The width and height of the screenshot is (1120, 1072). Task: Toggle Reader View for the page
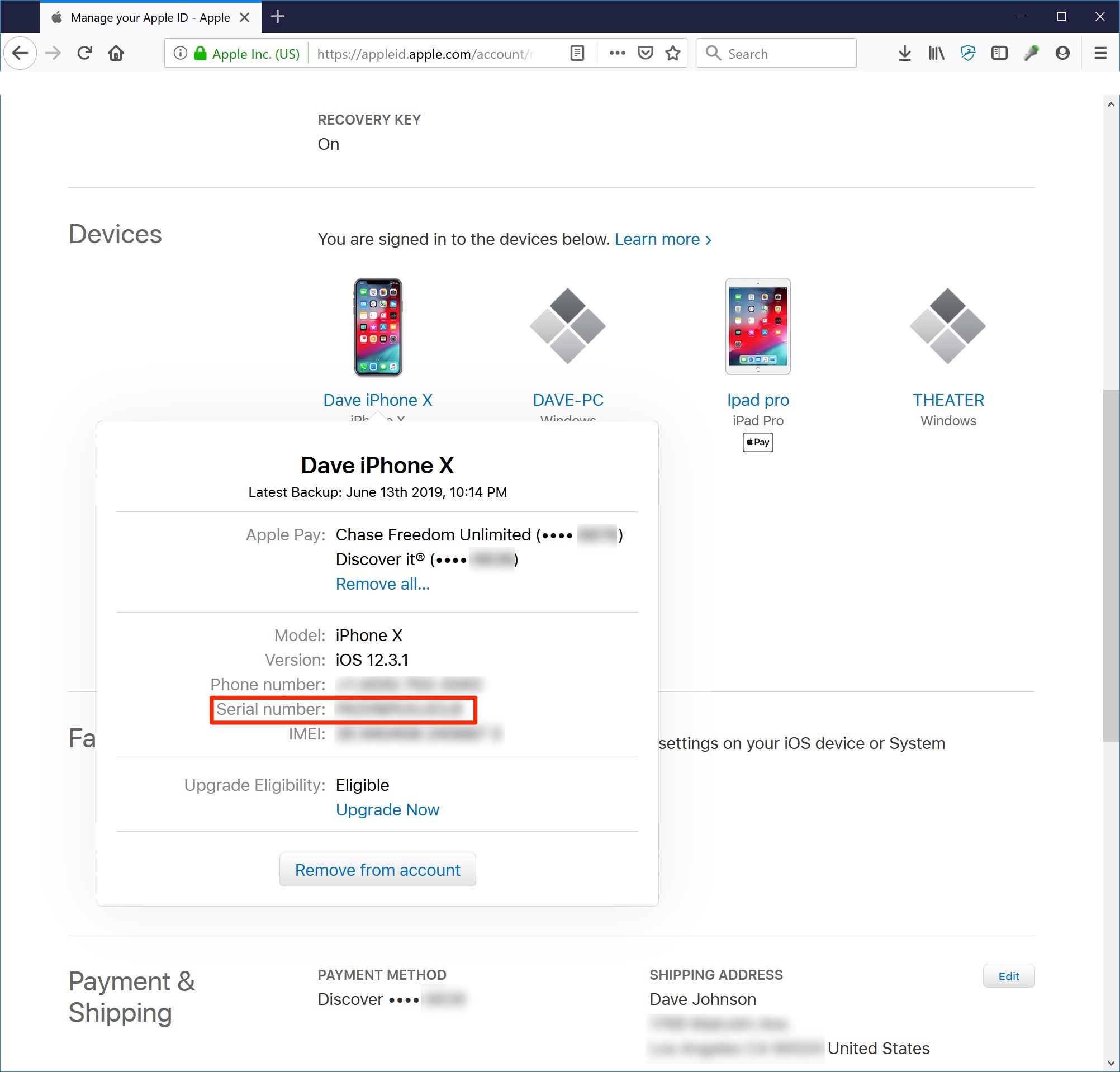577,53
